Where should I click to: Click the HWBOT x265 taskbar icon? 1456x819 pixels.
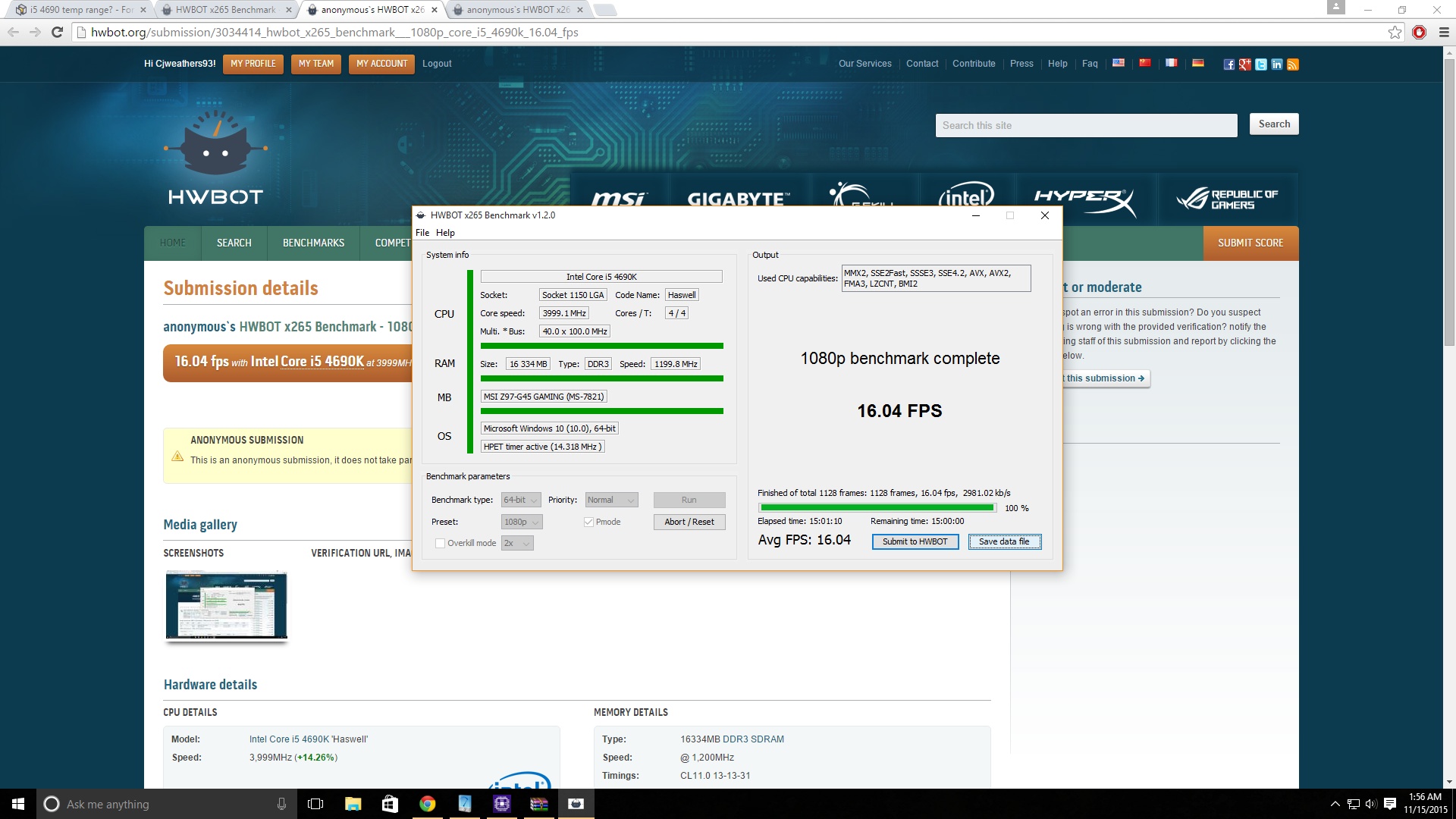tap(576, 804)
